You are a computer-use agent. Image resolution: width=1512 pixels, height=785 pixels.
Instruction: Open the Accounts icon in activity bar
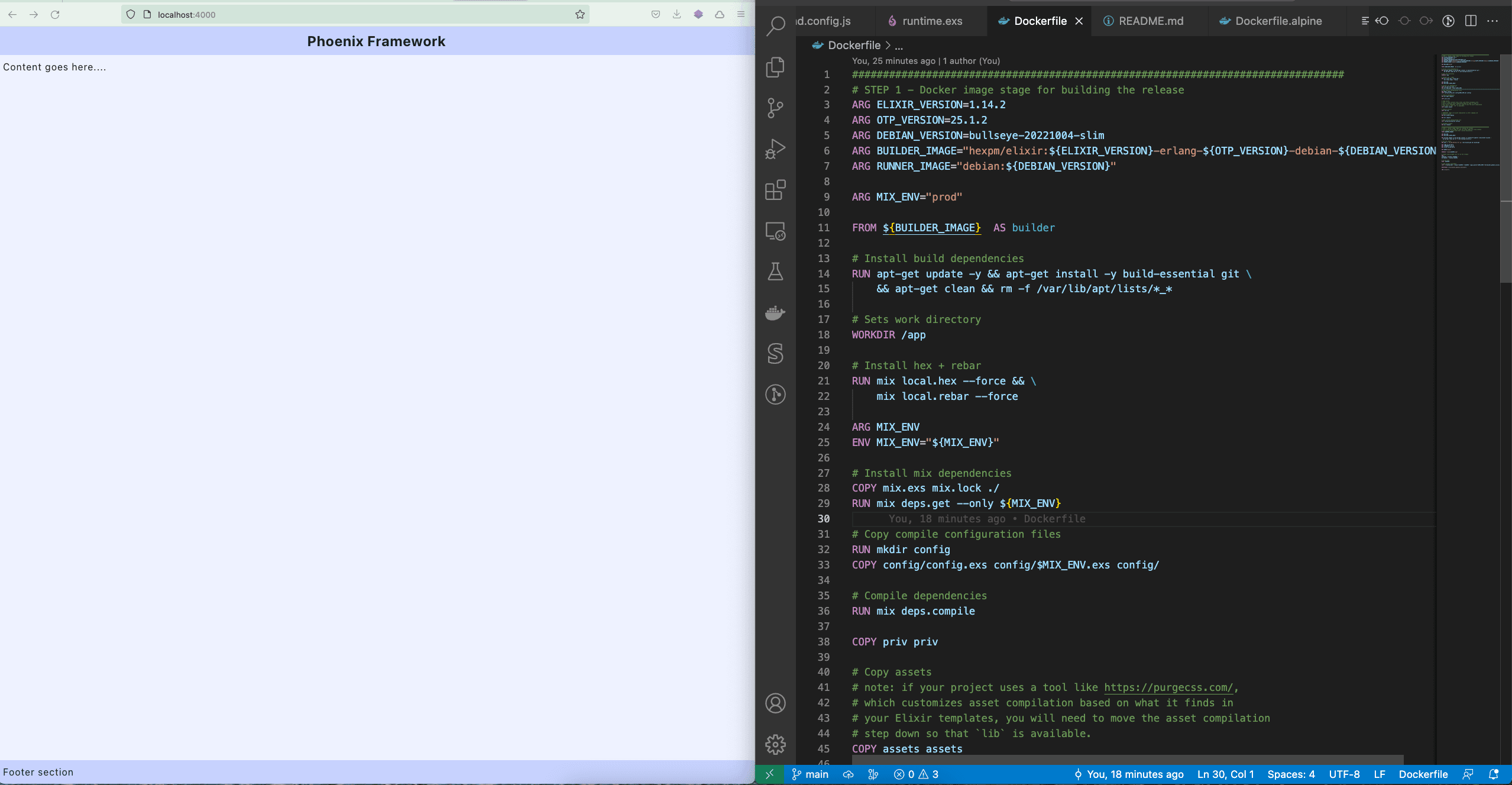(x=775, y=703)
